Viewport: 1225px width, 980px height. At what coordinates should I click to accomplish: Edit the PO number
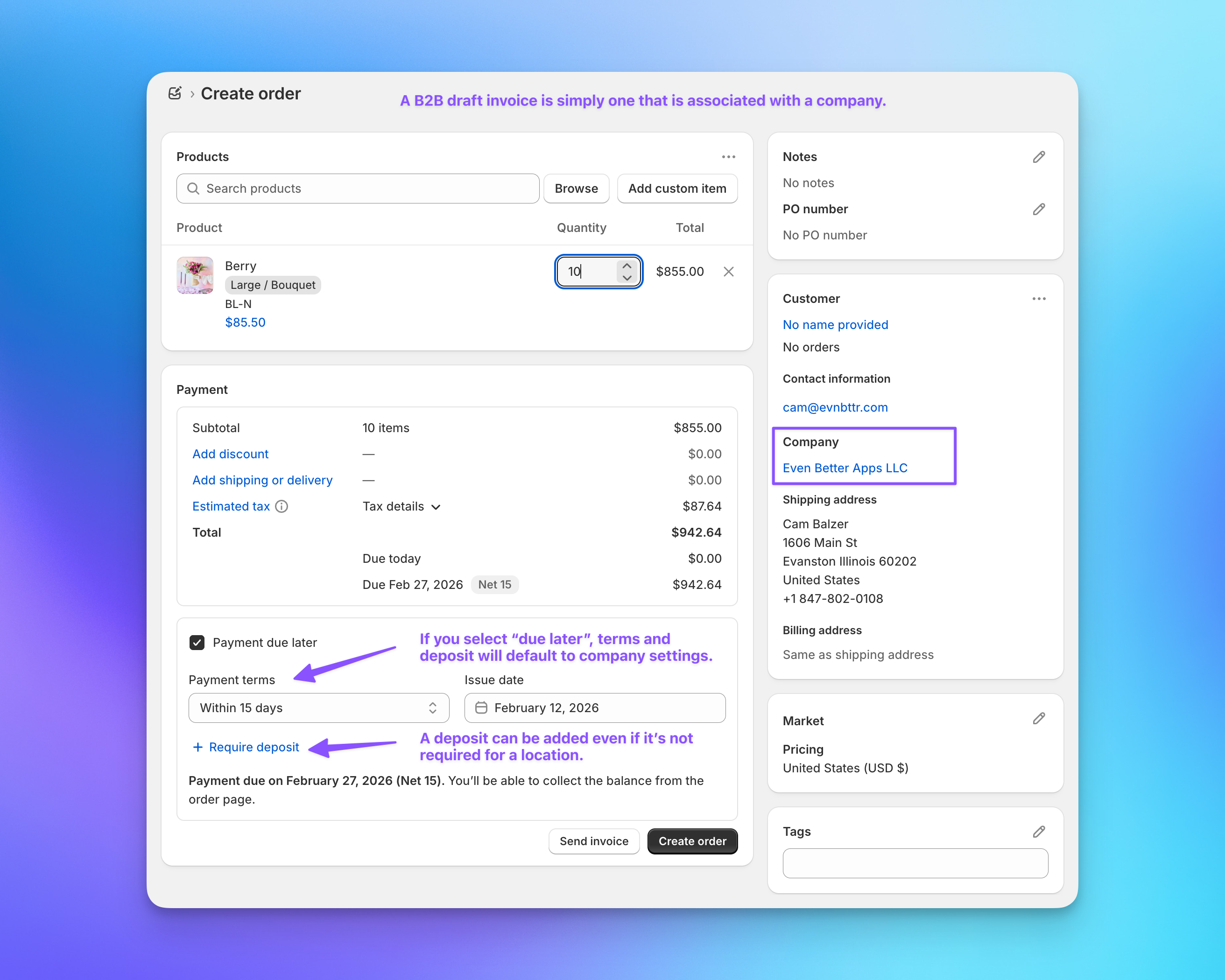click(1039, 209)
